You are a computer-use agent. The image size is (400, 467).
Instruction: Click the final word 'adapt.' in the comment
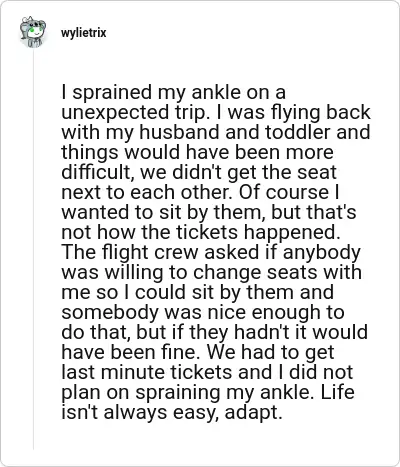tap(253, 413)
